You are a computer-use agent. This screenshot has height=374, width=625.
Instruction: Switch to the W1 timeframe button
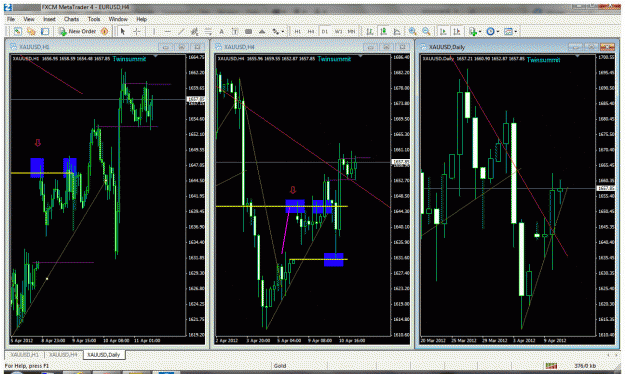click(x=338, y=31)
